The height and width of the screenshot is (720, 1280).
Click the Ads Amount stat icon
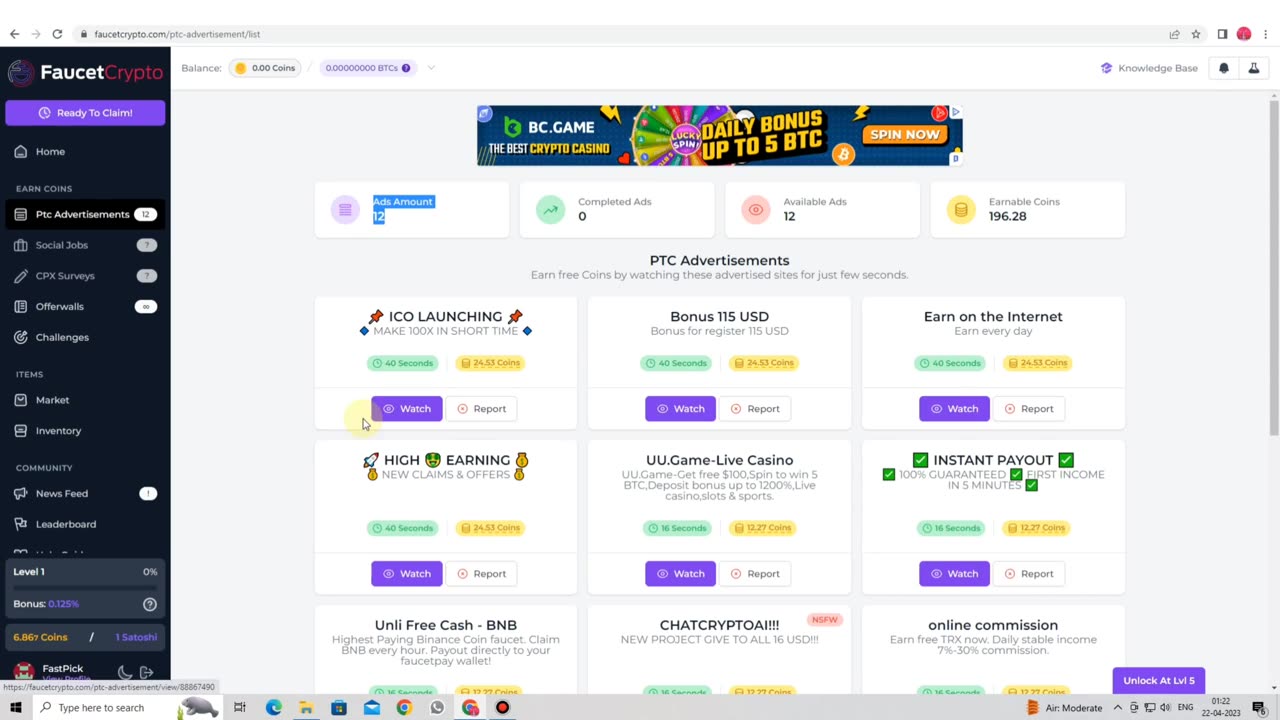pos(345,209)
